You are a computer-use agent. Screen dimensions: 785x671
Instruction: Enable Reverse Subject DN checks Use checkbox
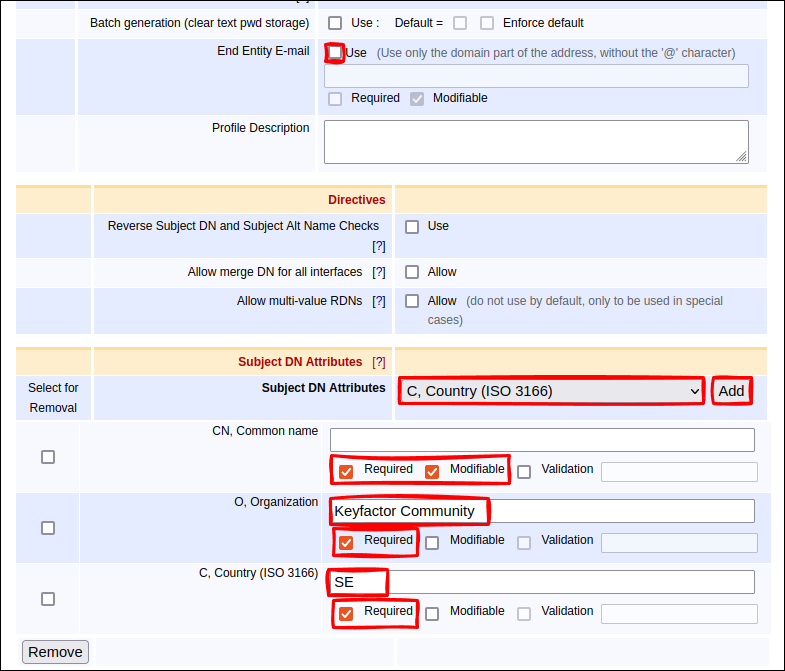point(412,227)
